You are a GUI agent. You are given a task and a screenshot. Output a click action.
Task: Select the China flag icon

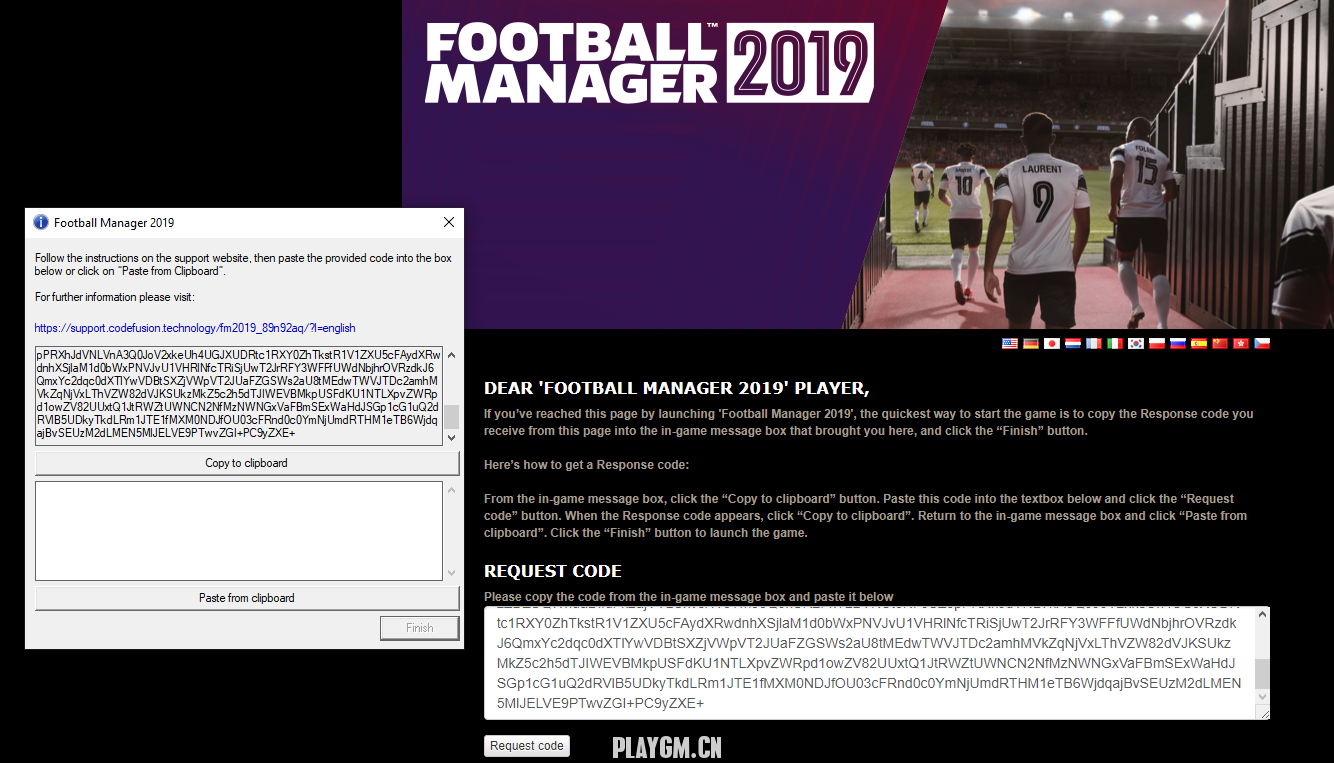(x=1220, y=344)
